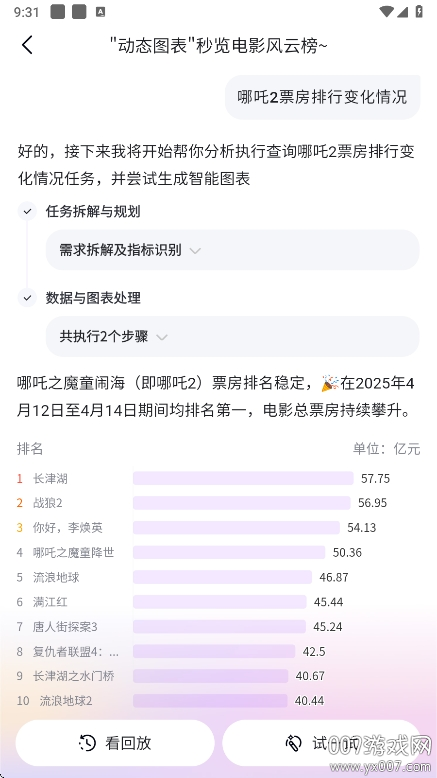This screenshot has width=437, height=778.
Task: Select the user query bubble 哪吒2票房排行变化情况
Action: tap(322, 97)
